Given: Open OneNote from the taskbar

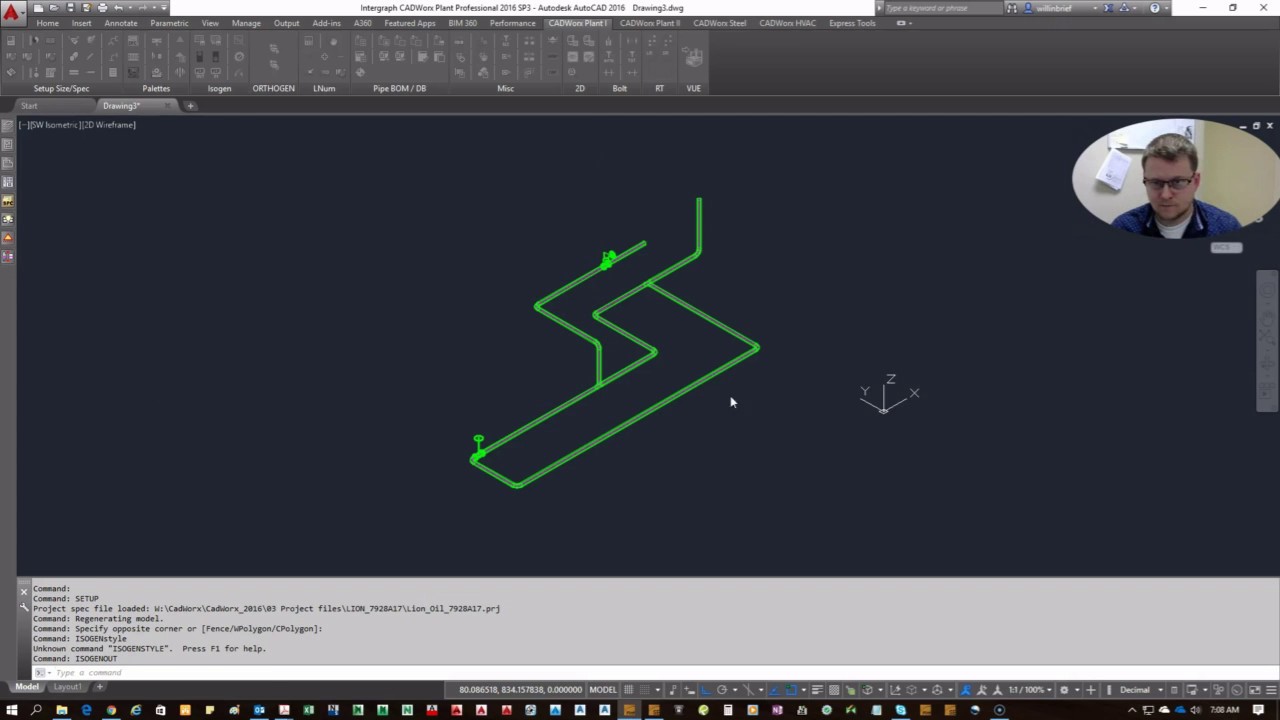Looking at the screenshot, I should tap(777, 710).
